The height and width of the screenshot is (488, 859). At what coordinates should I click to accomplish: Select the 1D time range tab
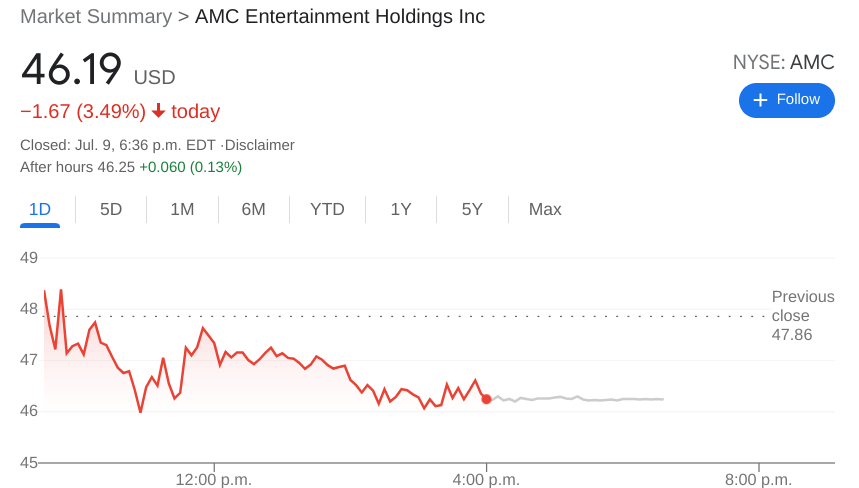pos(40,210)
